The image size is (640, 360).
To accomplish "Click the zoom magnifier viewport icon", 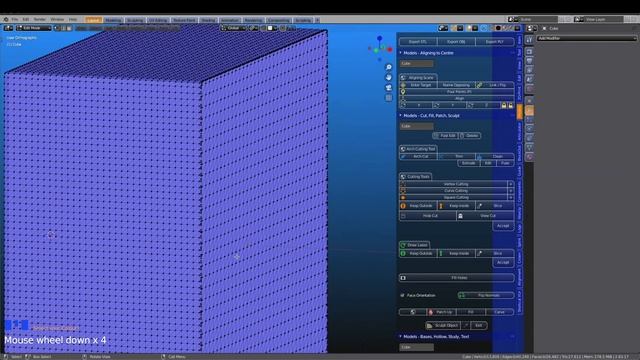I will click(x=389, y=67).
